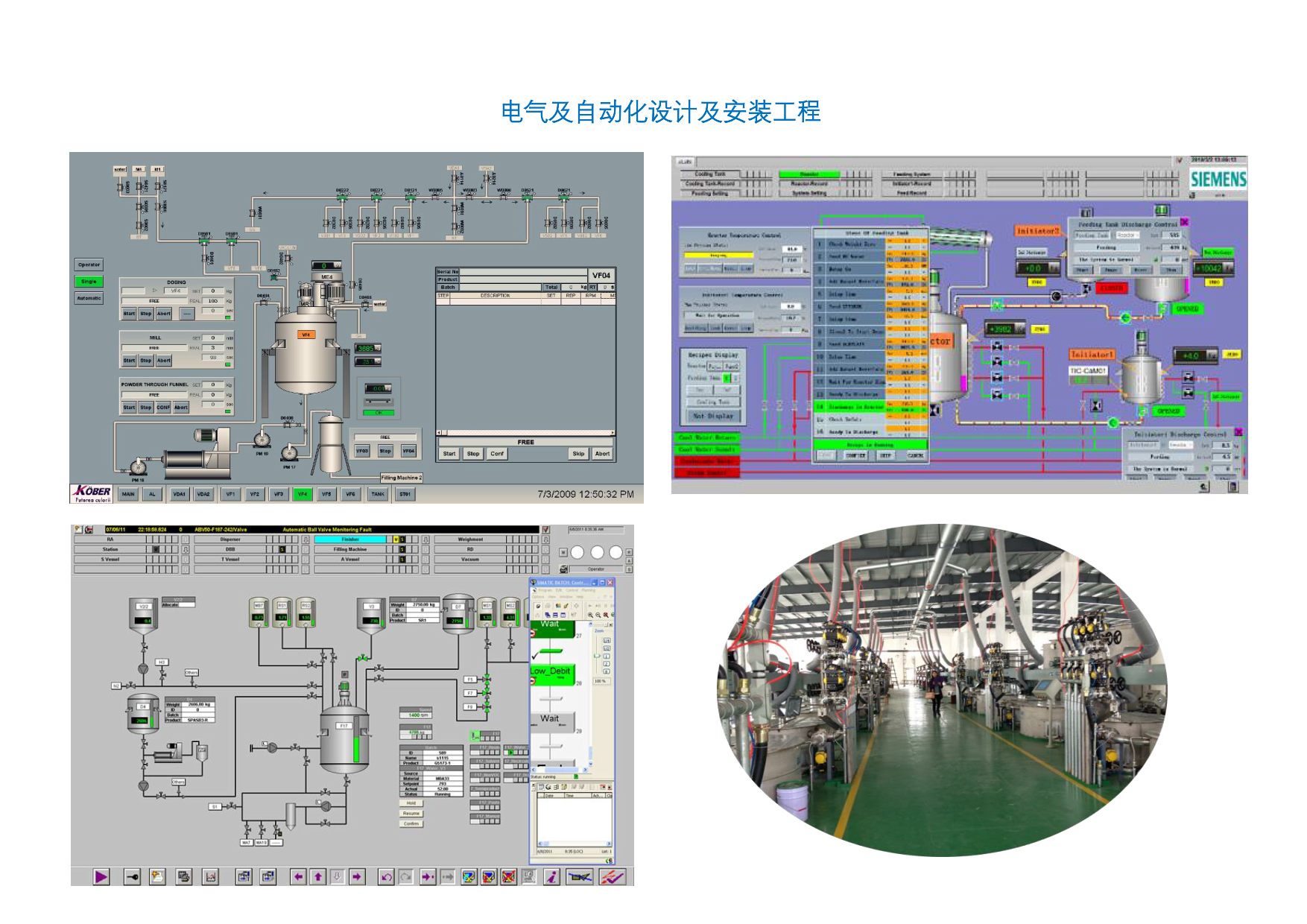Open the Filling Machine area in WinCC overview
This screenshot has height=924, width=1307.
(350, 549)
